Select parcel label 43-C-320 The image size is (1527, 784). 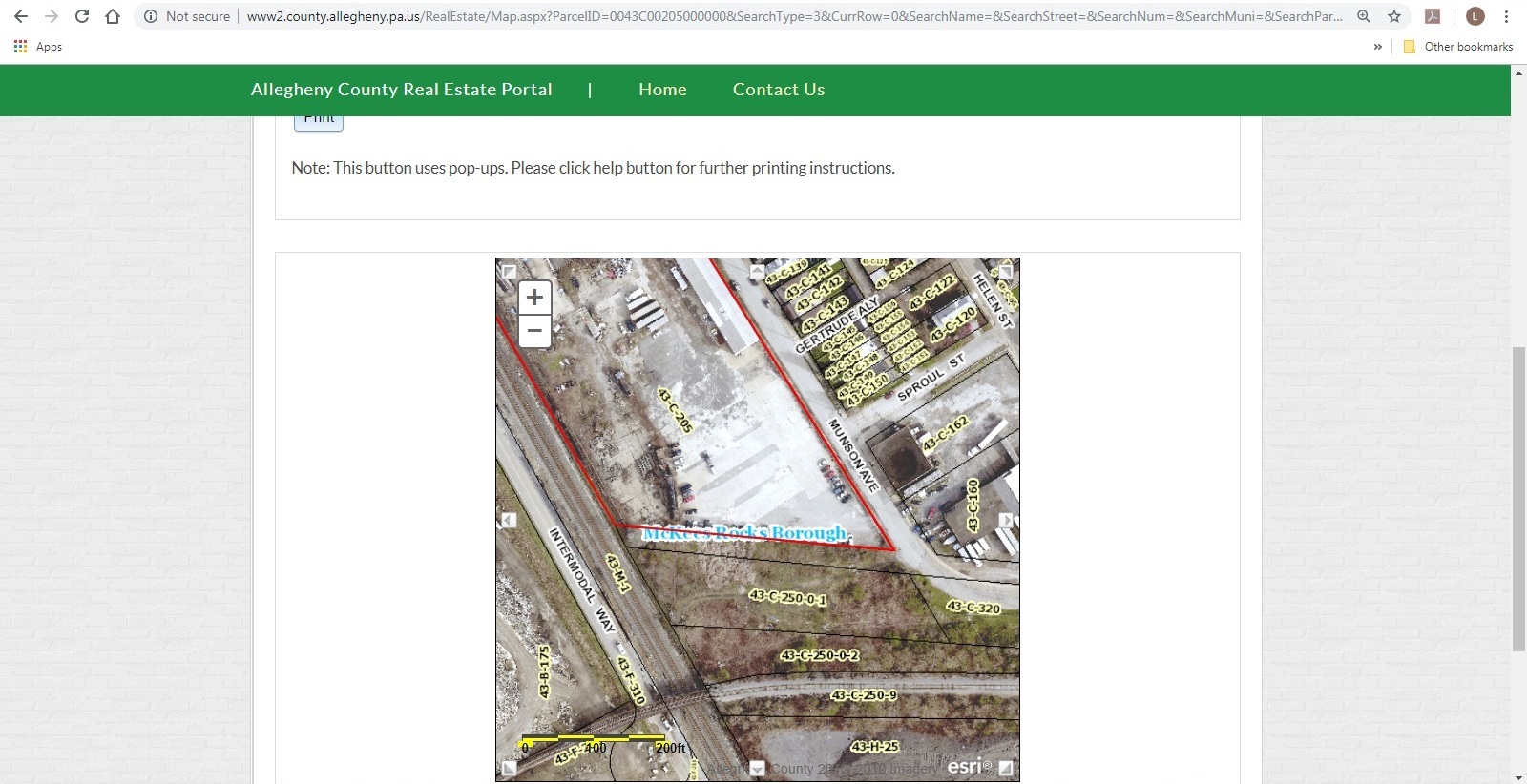(973, 608)
